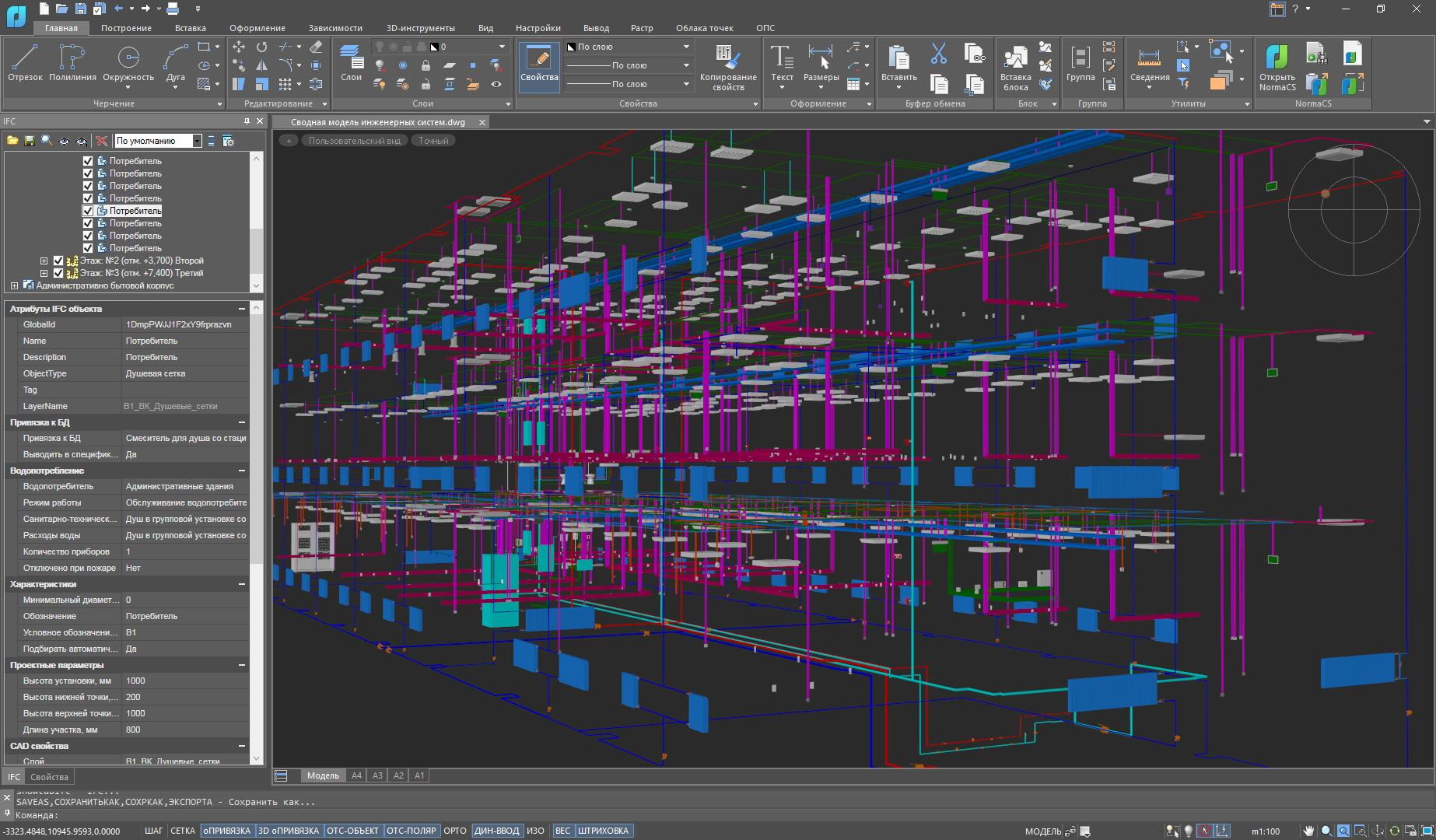Image resolution: width=1436 pixels, height=840 pixels.
Task: Toggle the Свойства properties button
Action: 539,66
